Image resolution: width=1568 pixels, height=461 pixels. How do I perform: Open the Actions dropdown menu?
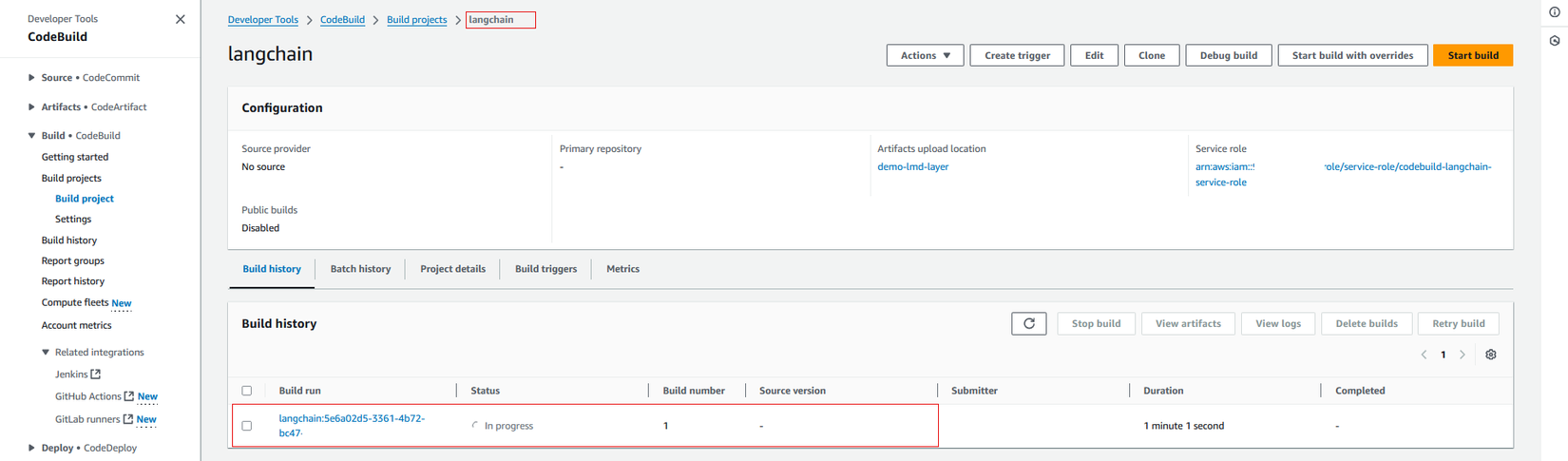925,55
